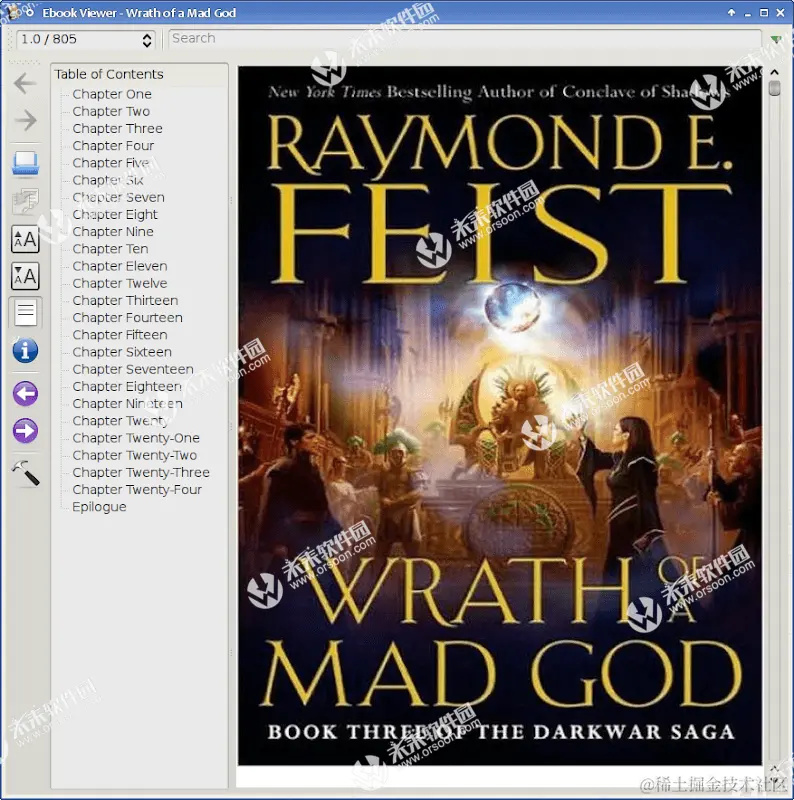Open Chapter Eleven
Image resolution: width=794 pixels, height=800 pixels.
120,266
